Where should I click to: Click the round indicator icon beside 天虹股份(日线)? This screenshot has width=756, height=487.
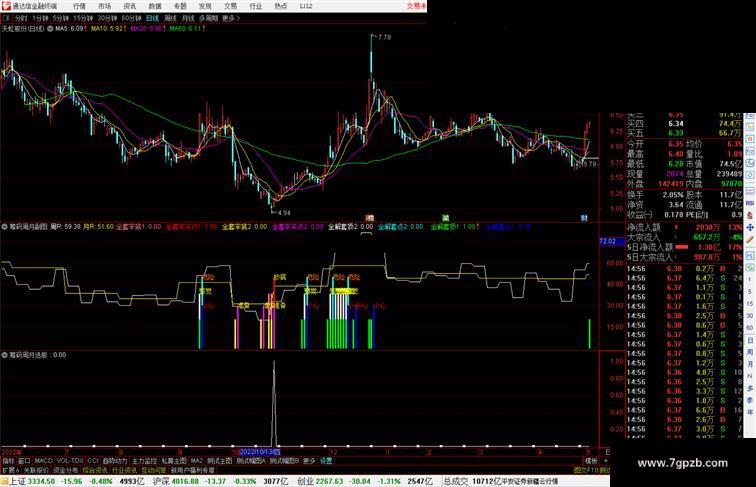(50, 29)
